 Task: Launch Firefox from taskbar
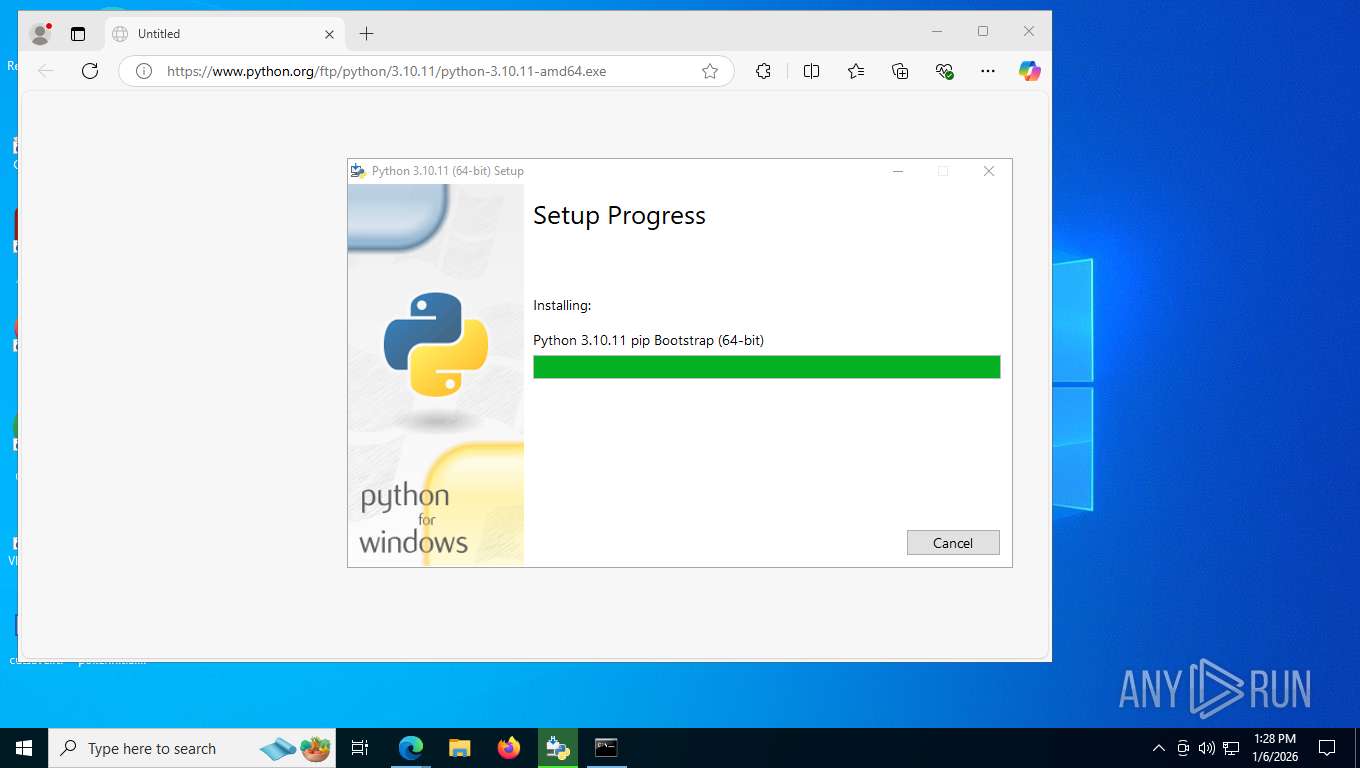[x=509, y=748]
